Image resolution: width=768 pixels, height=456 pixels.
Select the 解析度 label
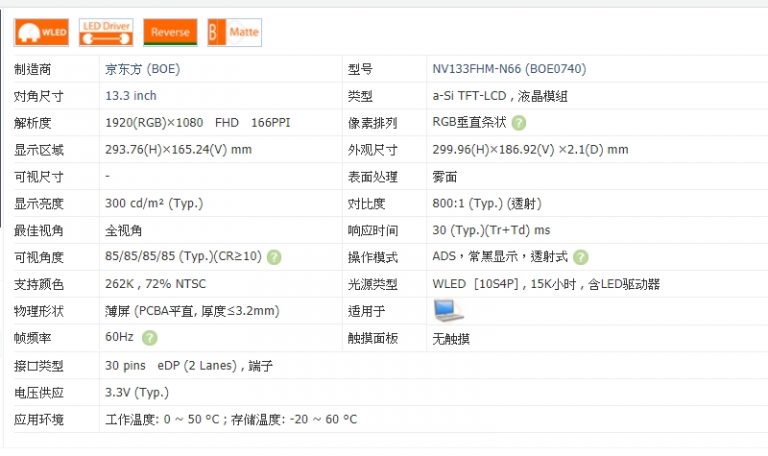coord(32,123)
